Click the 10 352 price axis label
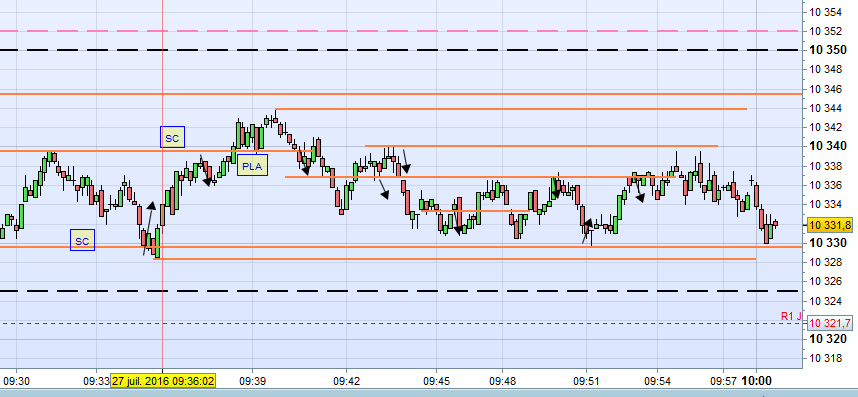 point(826,31)
